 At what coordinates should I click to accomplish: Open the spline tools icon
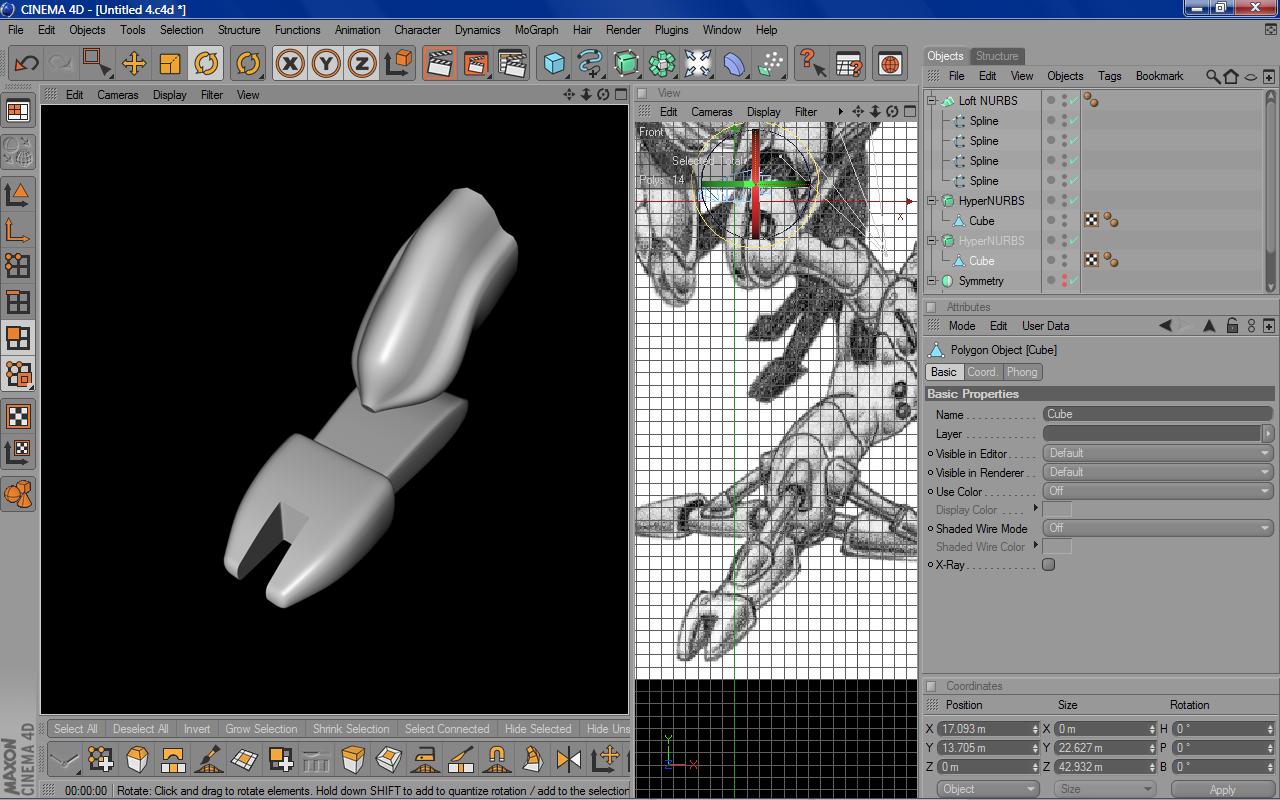tap(590, 64)
